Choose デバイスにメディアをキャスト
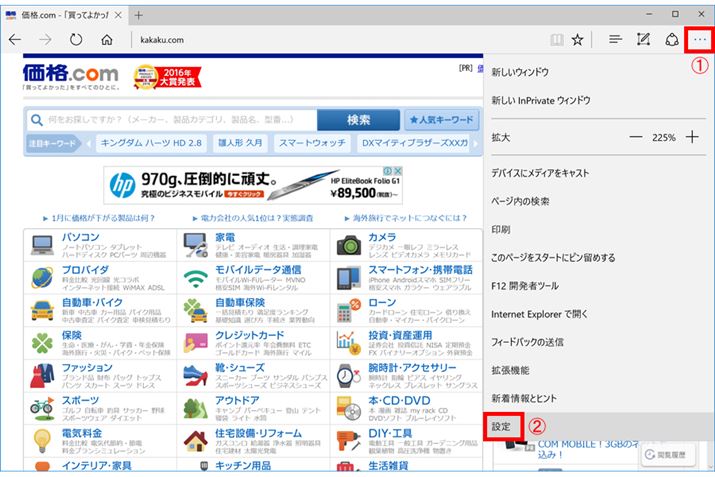715x477 pixels. point(540,173)
